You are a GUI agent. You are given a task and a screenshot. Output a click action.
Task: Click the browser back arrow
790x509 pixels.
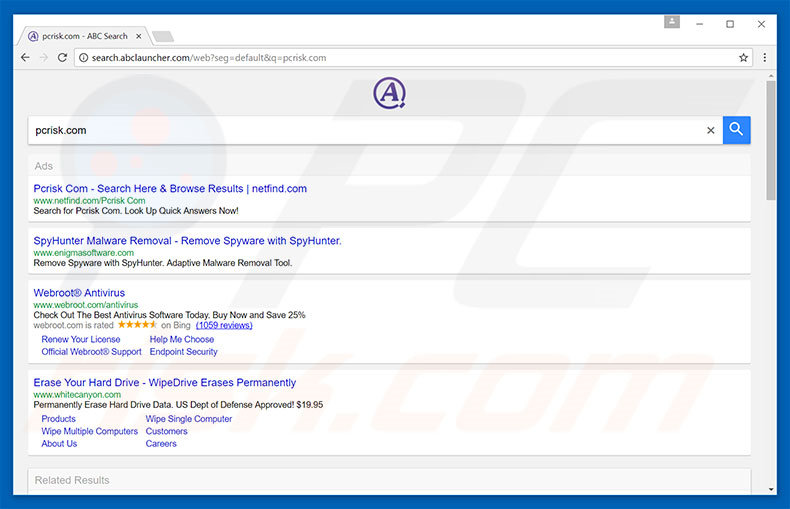click(x=25, y=57)
